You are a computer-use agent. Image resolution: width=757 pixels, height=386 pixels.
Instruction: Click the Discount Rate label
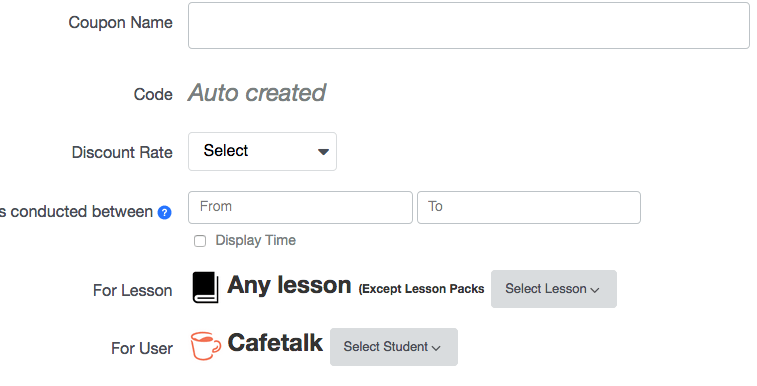122,152
